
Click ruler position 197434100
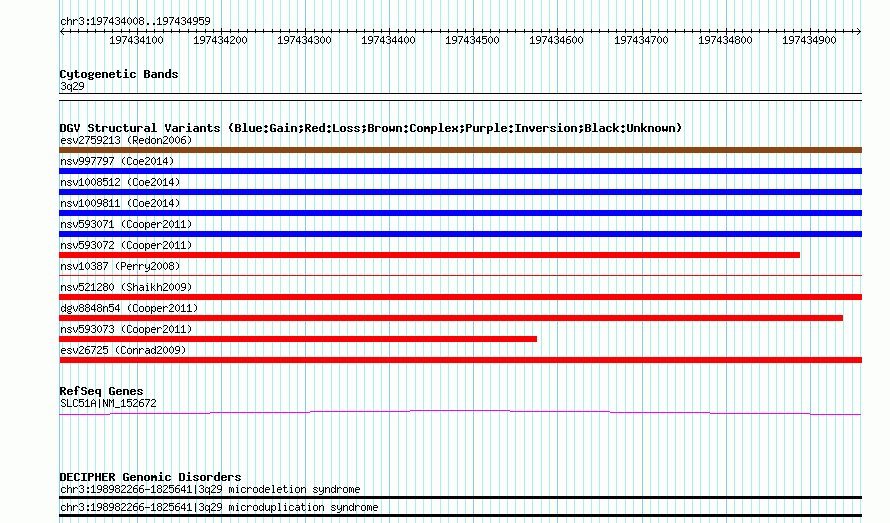pyautogui.click(x=136, y=40)
